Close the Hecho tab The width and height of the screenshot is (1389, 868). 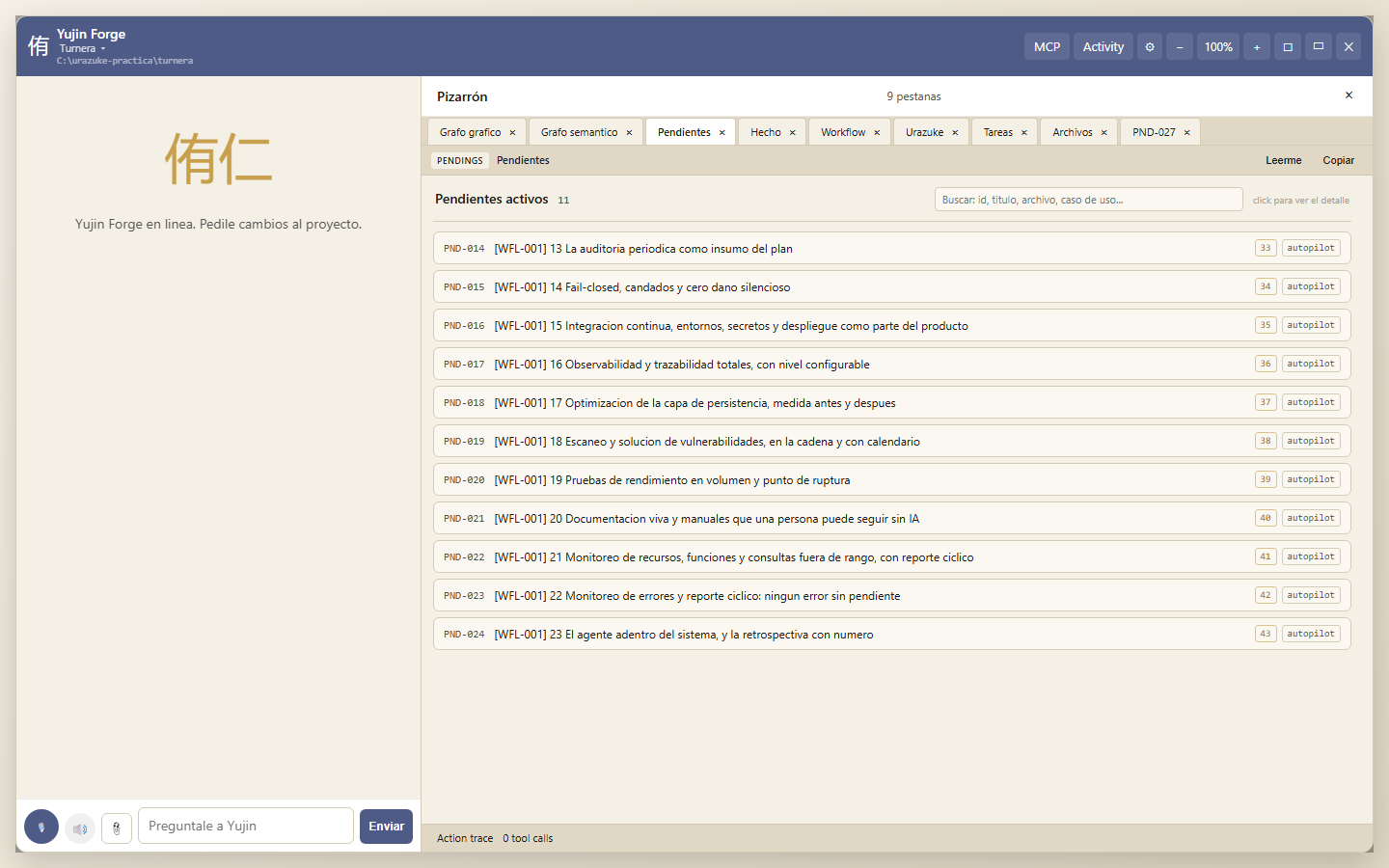(792, 132)
